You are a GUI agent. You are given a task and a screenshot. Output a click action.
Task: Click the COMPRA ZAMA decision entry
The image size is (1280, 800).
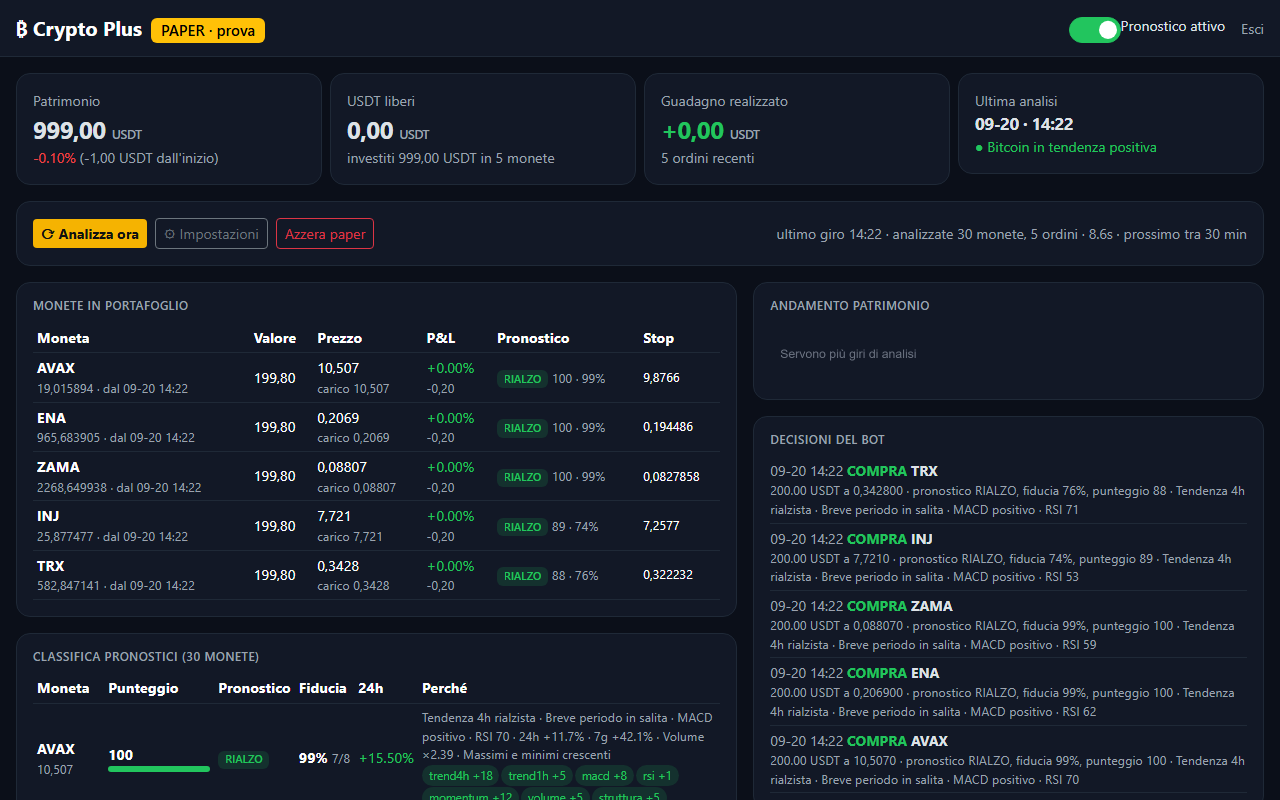coord(1008,625)
